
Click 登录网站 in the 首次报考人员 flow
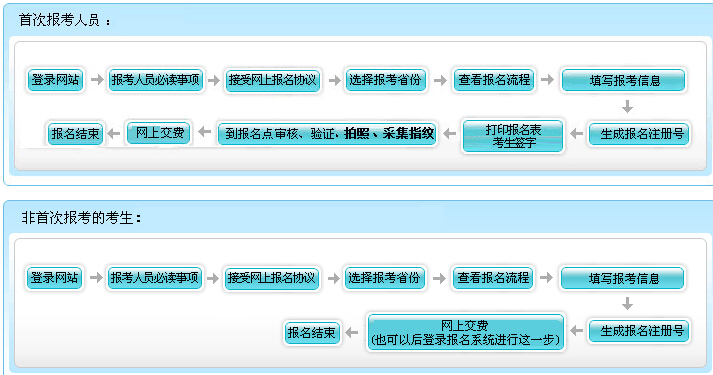pos(55,80)
